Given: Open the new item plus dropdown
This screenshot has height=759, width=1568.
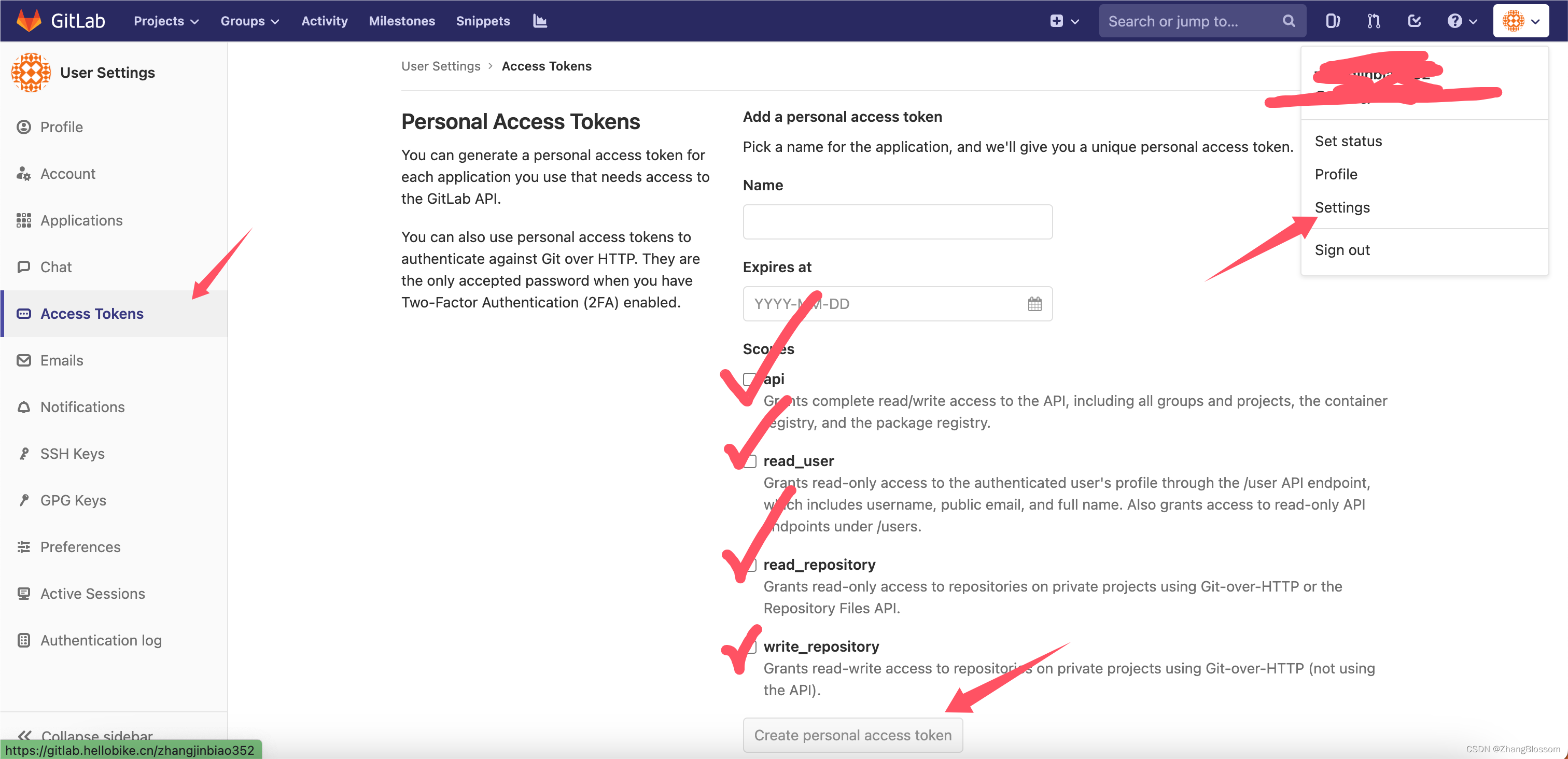Looking at the screenshot, I should point(1063,21).
